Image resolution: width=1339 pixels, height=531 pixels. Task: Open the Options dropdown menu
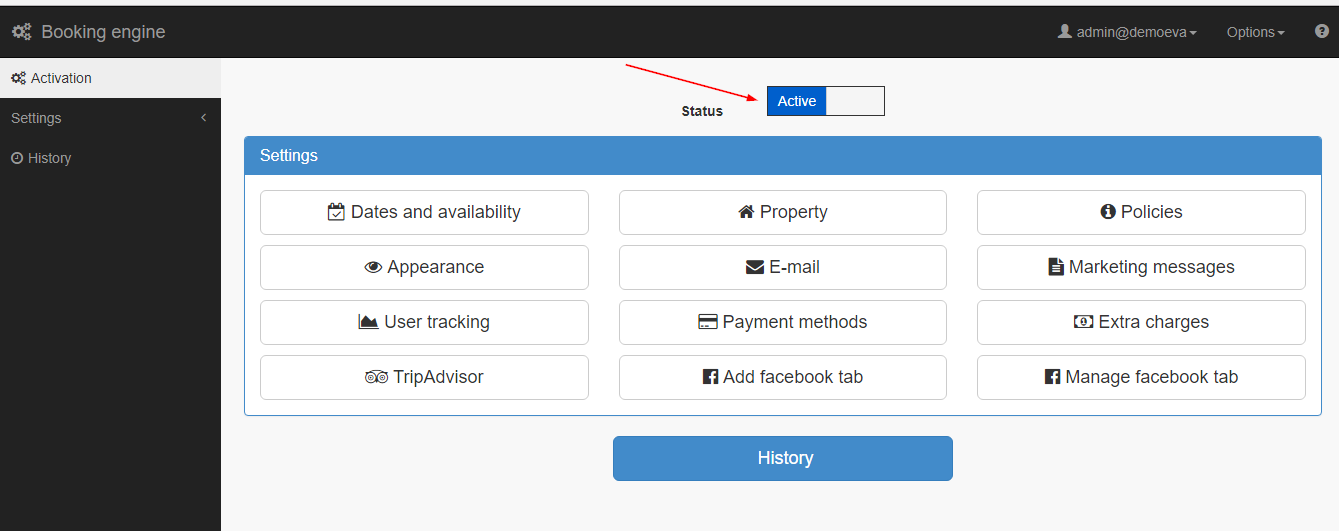1255,32
